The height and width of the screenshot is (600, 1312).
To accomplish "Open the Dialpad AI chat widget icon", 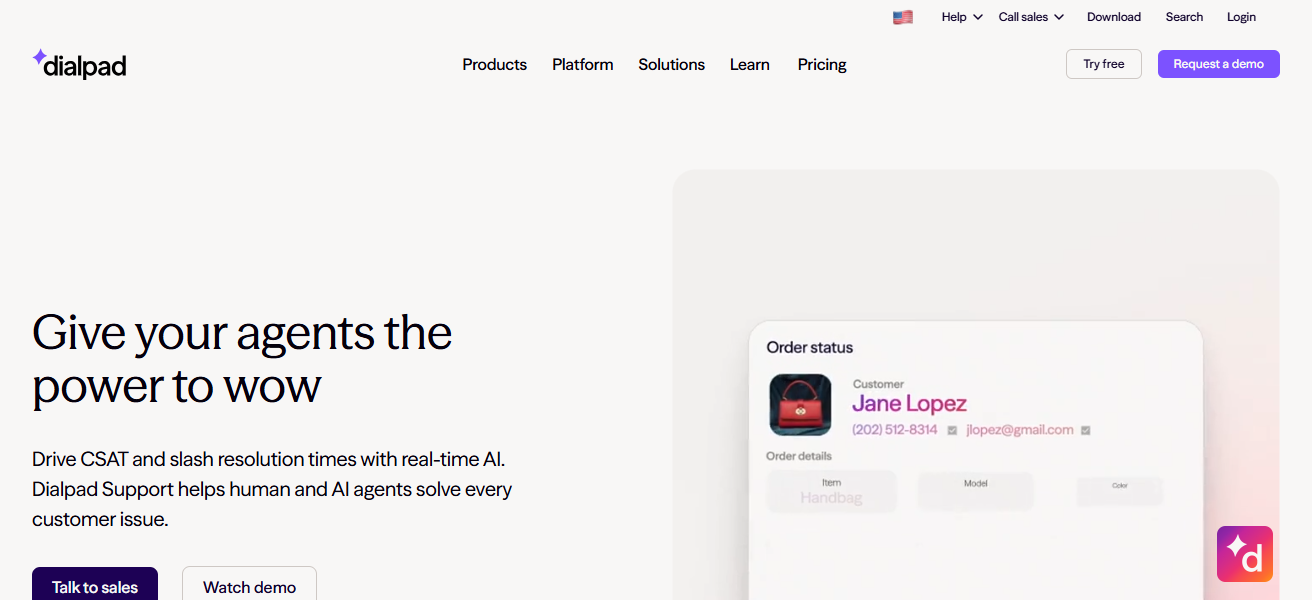I will point(1245,554).
